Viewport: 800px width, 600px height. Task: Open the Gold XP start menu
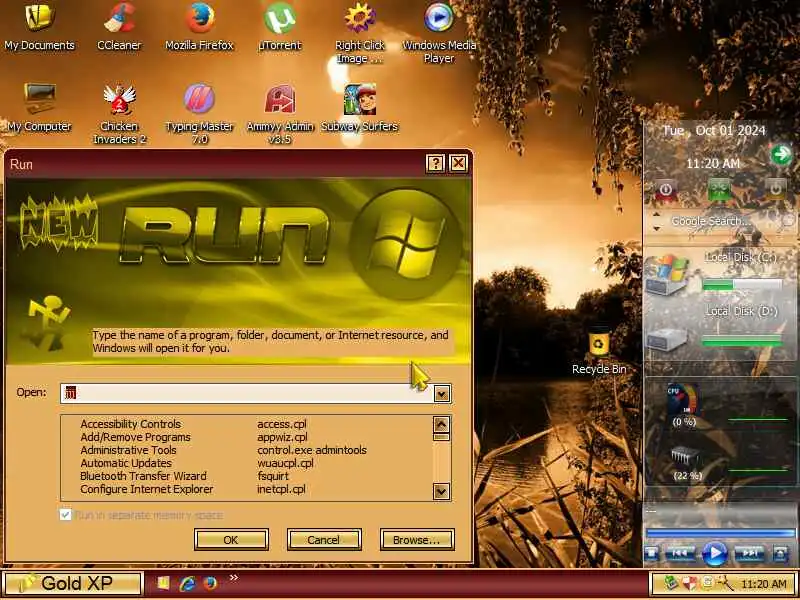(72, 583)
